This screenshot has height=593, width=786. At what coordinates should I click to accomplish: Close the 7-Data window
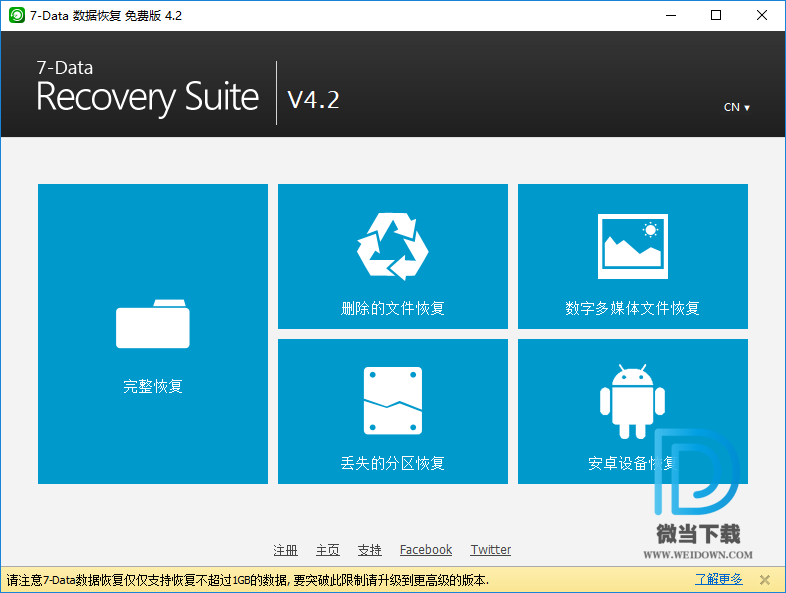tap(761, 16)
